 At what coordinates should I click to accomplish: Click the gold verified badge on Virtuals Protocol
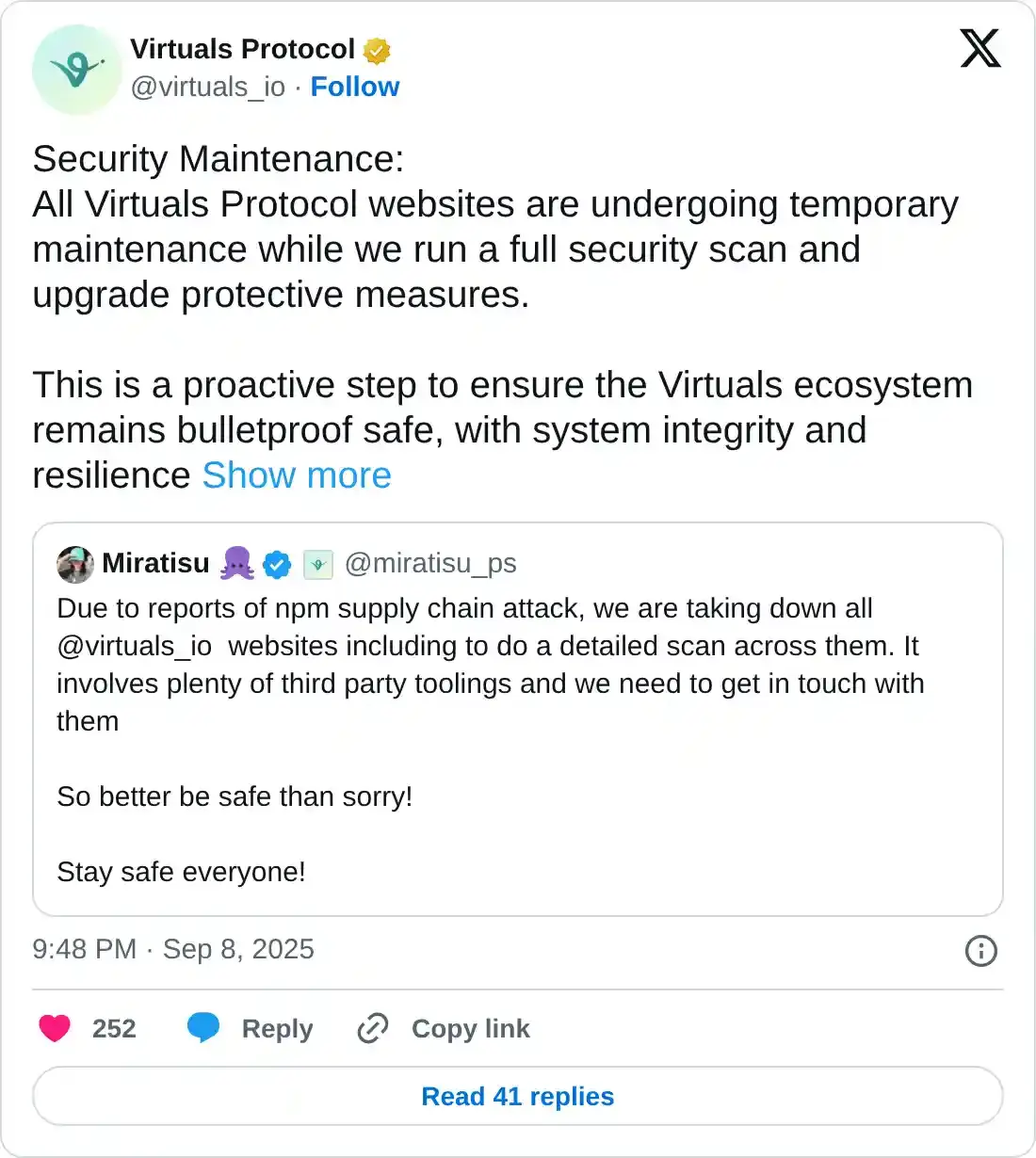point(376,49)
